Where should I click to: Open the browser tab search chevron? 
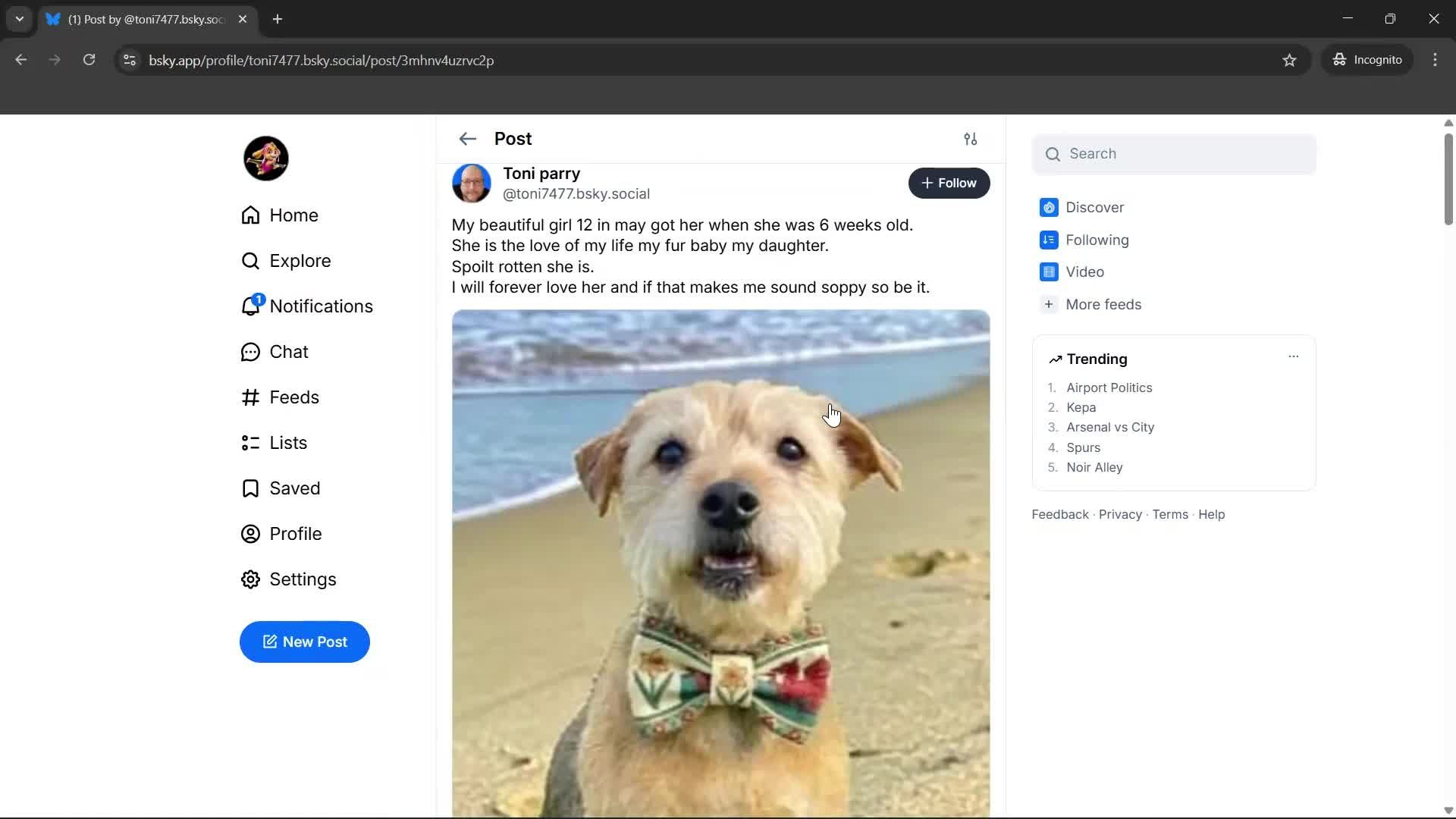click(19, 19)
